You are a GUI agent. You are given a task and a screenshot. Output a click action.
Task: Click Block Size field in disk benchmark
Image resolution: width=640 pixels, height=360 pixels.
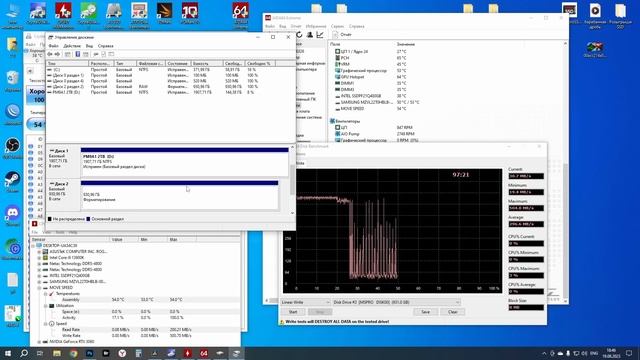pyautogui.click(x=526, y=307)
